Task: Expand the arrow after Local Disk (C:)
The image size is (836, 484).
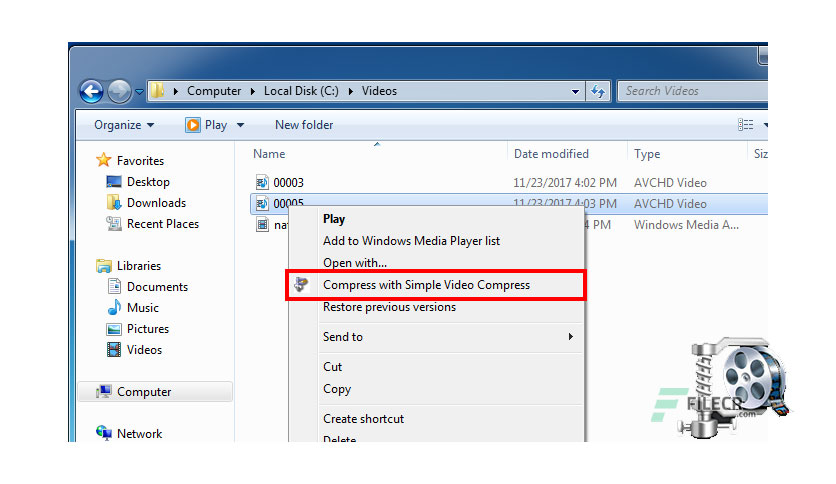Action: [350, 91]
